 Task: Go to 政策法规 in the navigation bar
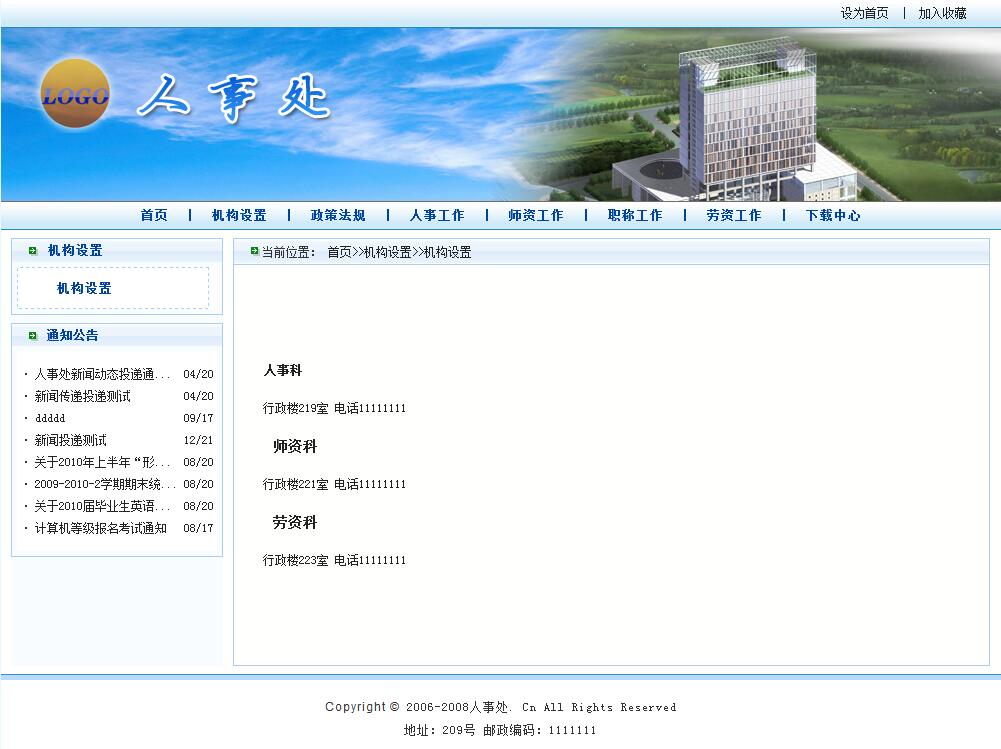[x=338, y=215]
